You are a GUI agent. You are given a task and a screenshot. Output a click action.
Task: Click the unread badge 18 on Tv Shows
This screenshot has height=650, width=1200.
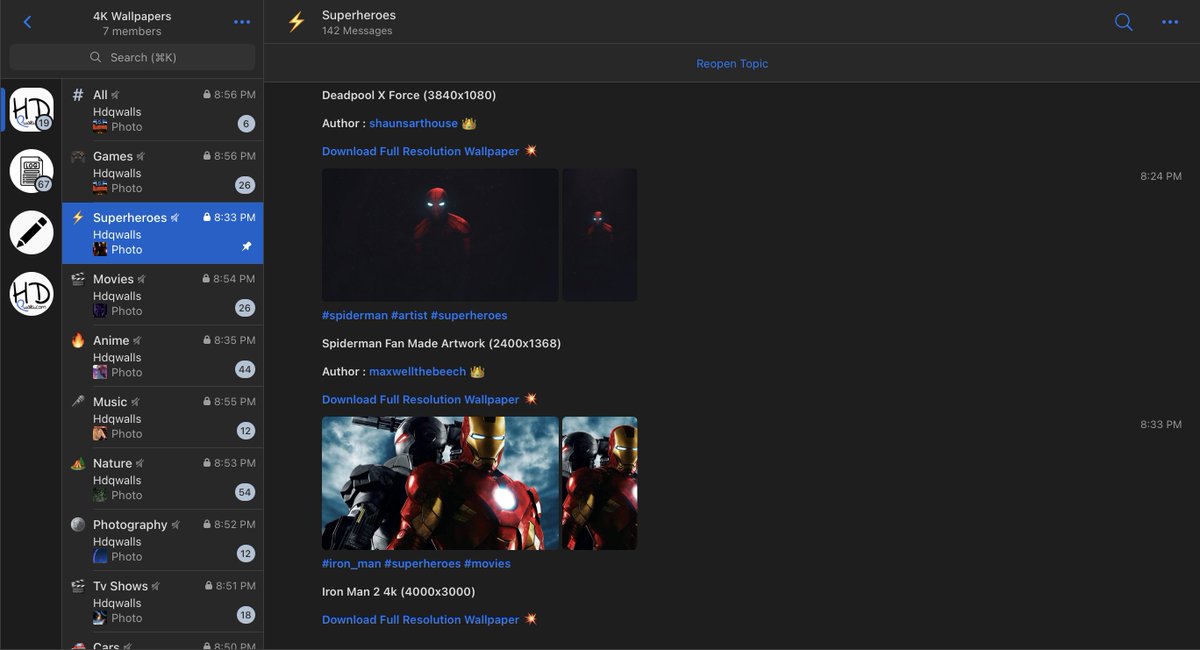click(x=245, y=615)
